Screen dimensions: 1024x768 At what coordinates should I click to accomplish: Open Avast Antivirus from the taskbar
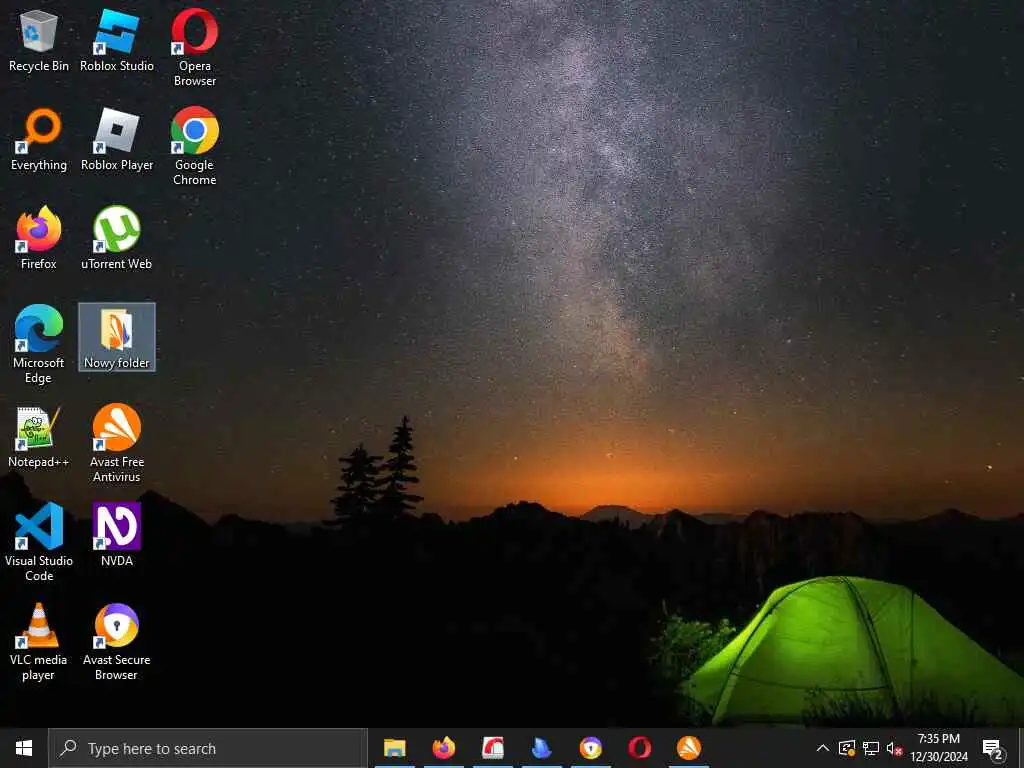click(x=688, y=748)
